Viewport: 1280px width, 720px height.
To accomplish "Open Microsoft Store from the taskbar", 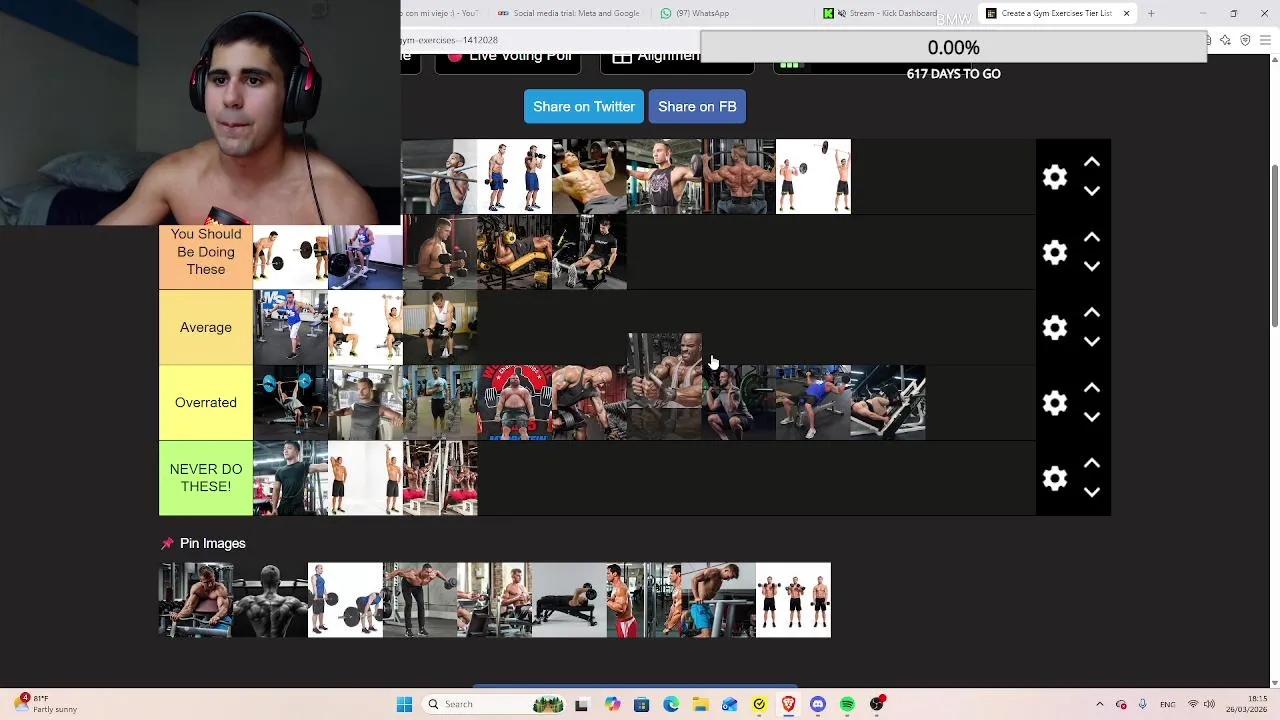I will (641, 704).
